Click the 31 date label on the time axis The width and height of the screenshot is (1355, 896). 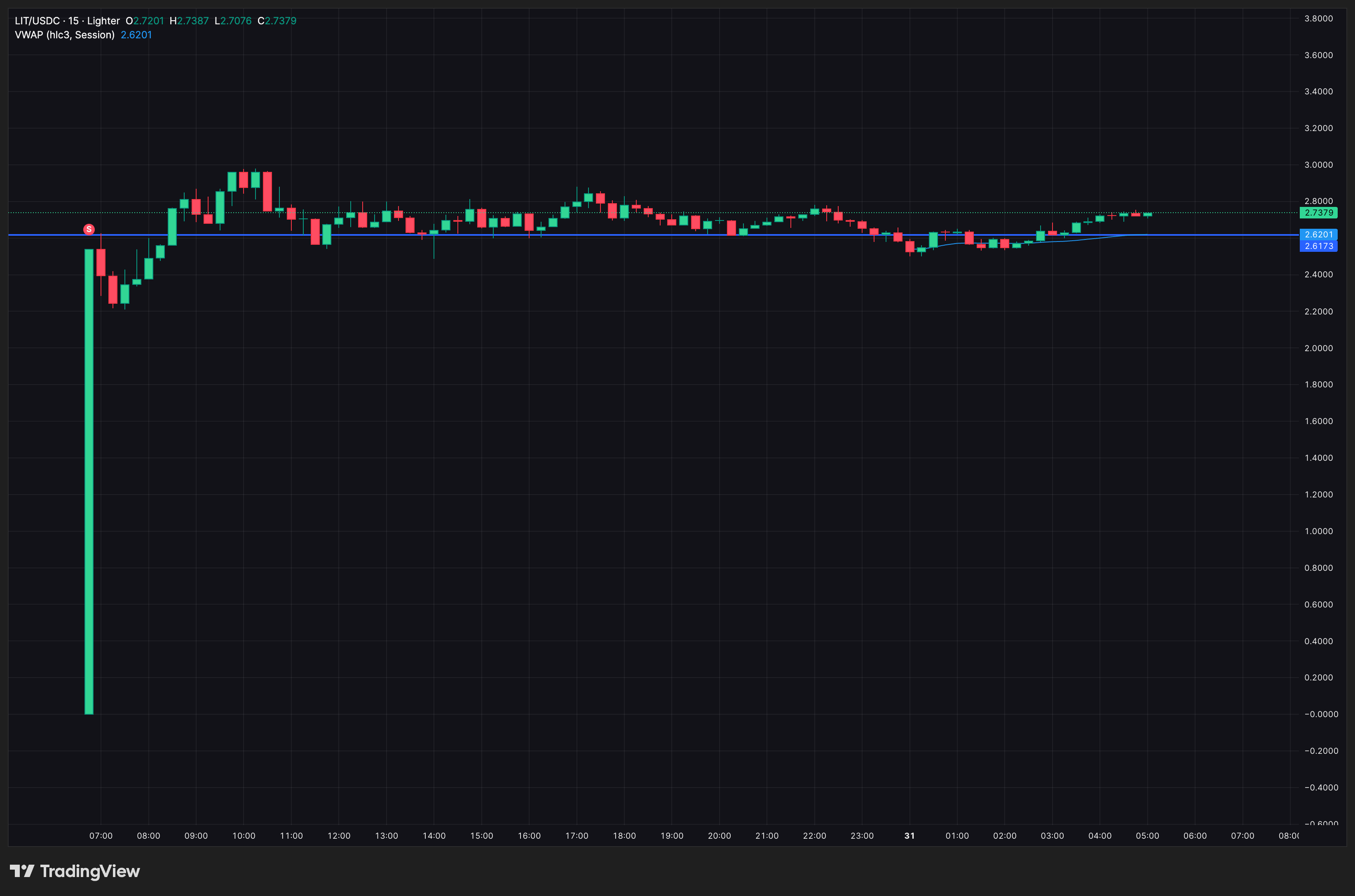pyautogui.click(x=910, y=835)
